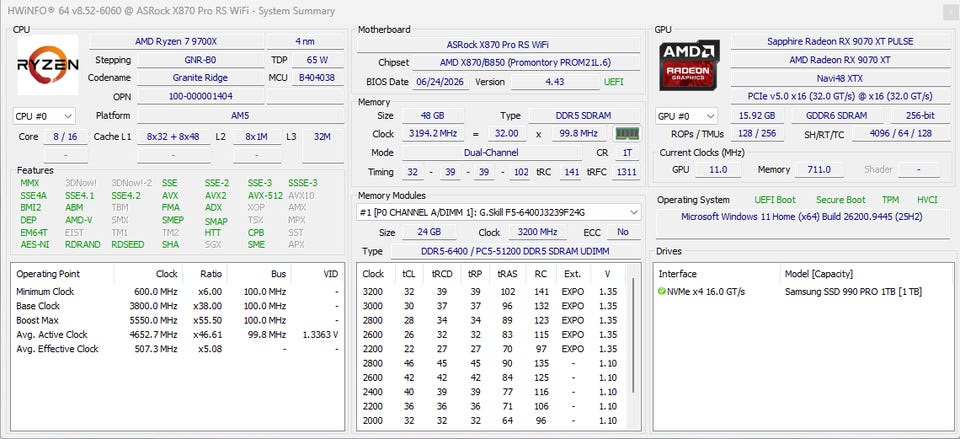The image size is (960, 439).
Task: Click the UEFI label next to BIOS version
Action: [614, 81]
